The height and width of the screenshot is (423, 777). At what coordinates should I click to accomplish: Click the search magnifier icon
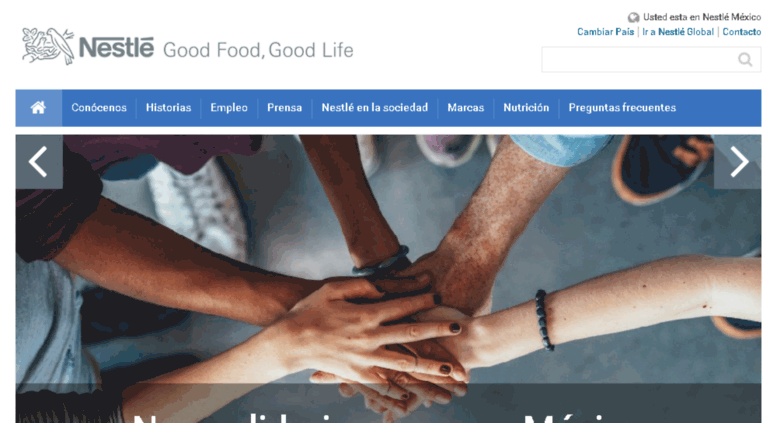745,59
